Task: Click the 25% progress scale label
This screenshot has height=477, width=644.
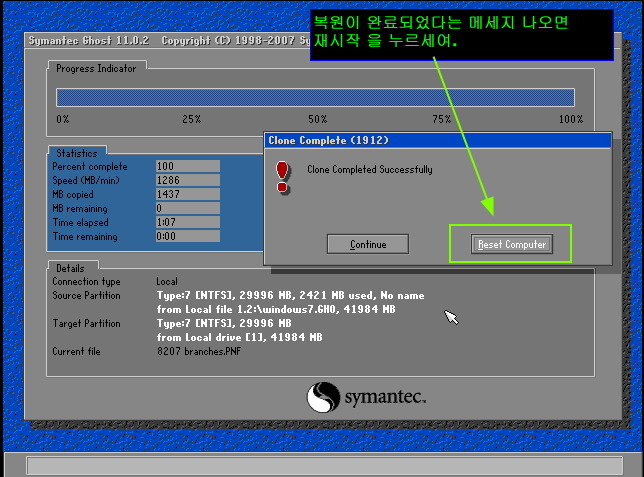Action: click(191, 119)
